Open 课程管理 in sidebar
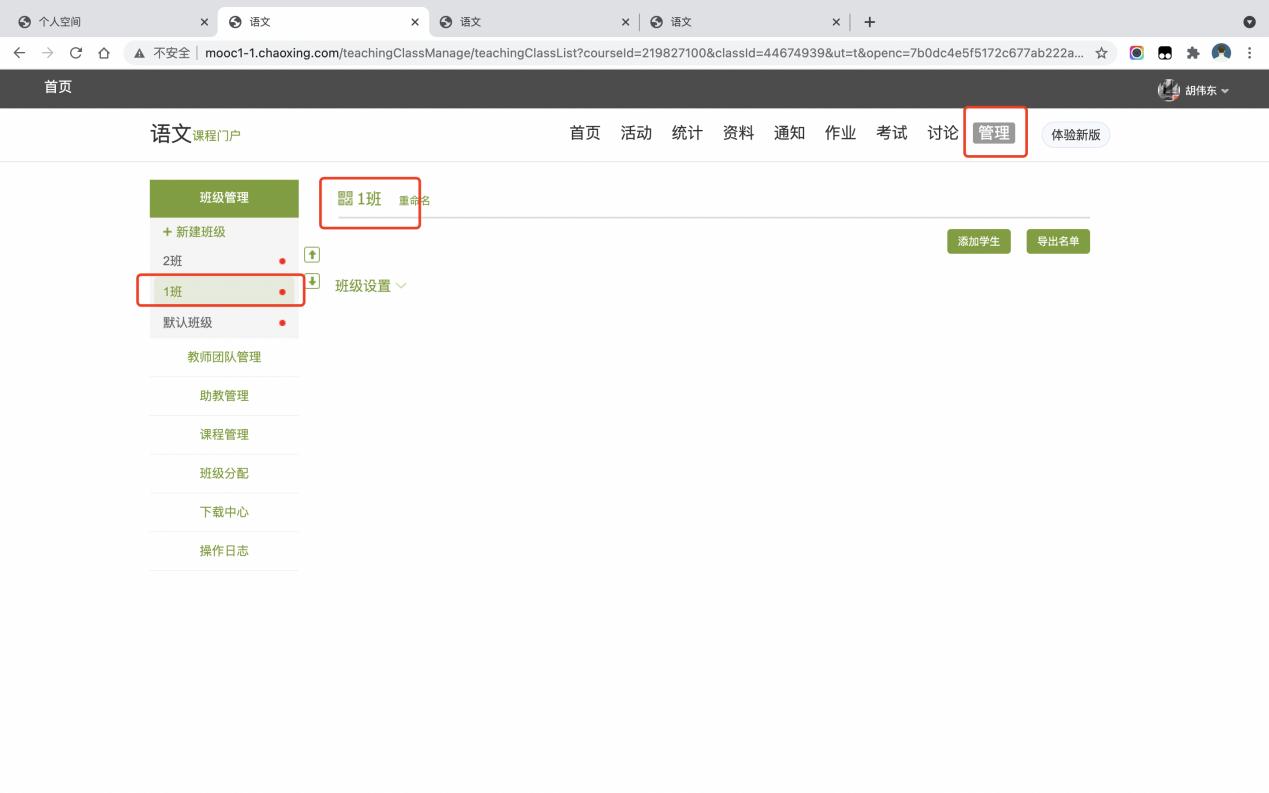 (x=224, y=435)
